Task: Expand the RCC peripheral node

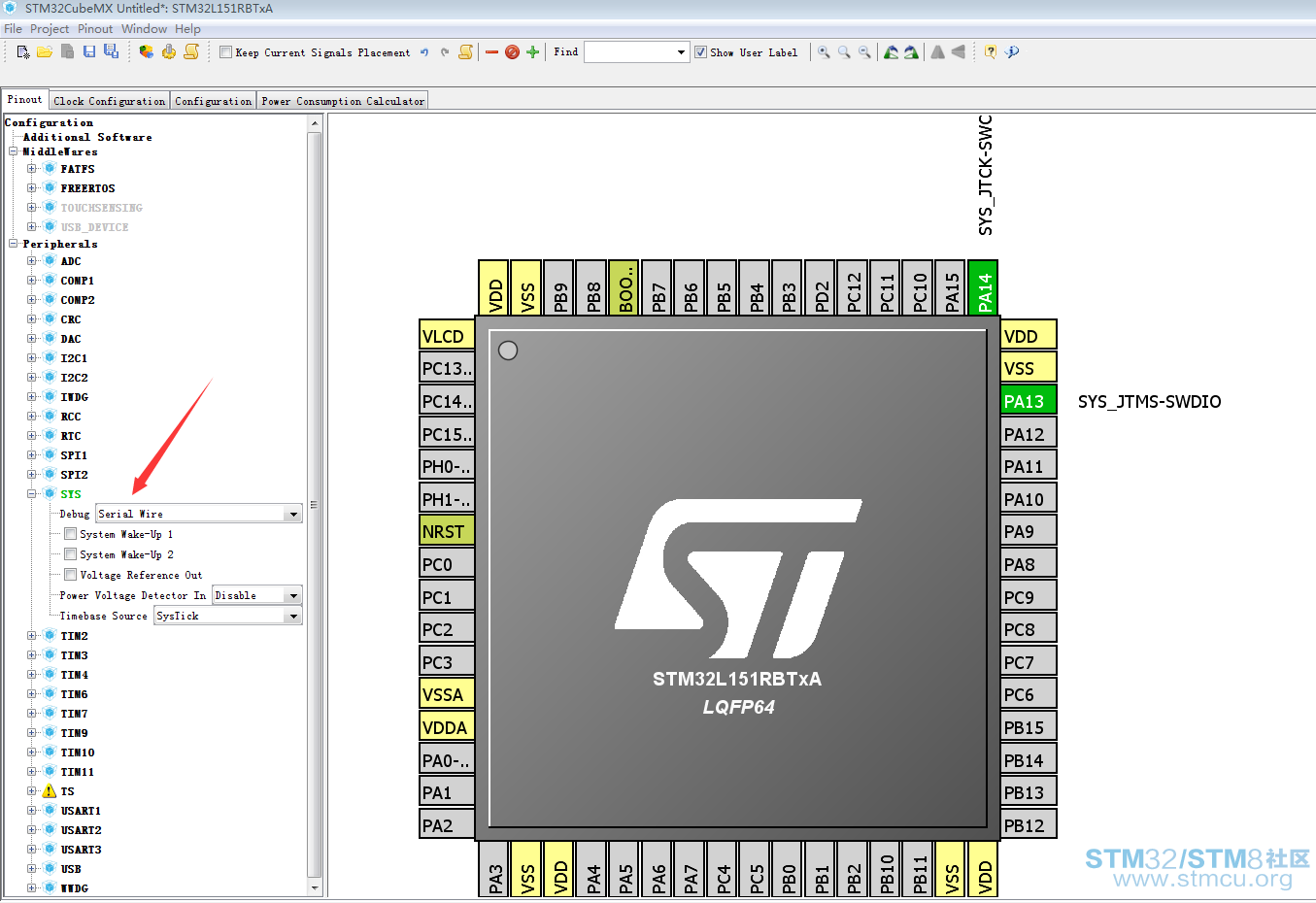Action: pyautogui.click(x=32, y=417)
